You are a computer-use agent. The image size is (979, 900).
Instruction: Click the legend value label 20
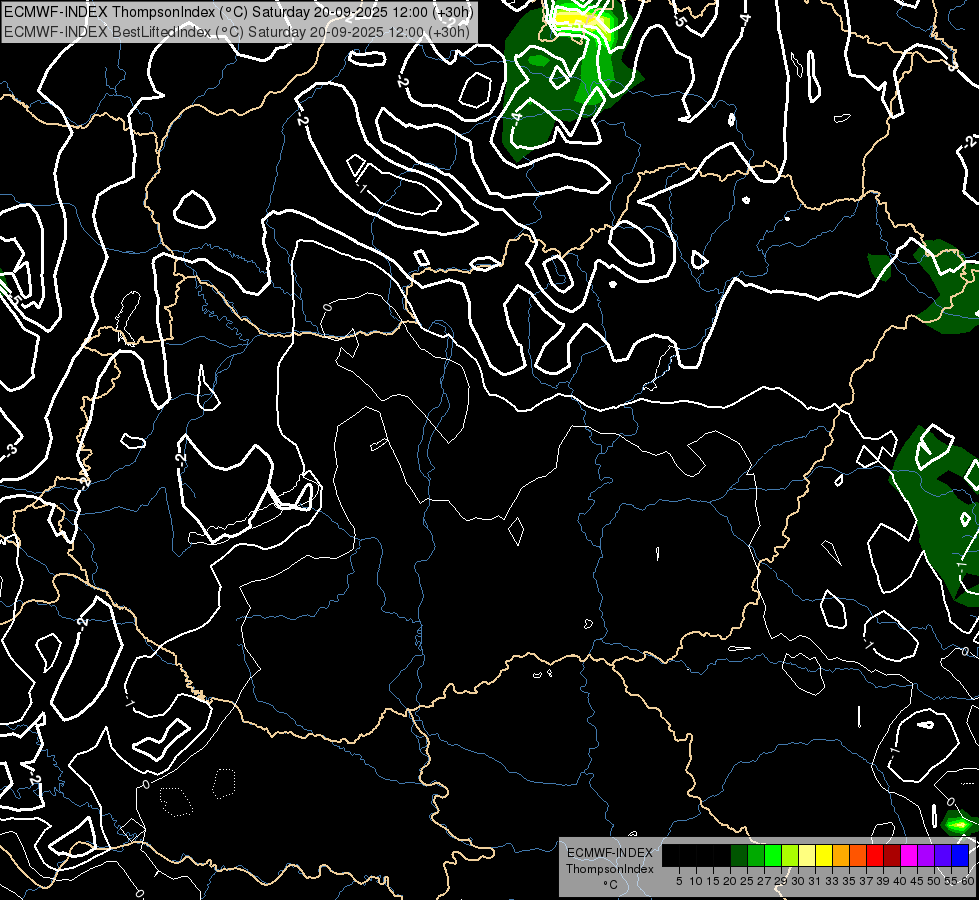click(x=730, y=881)
